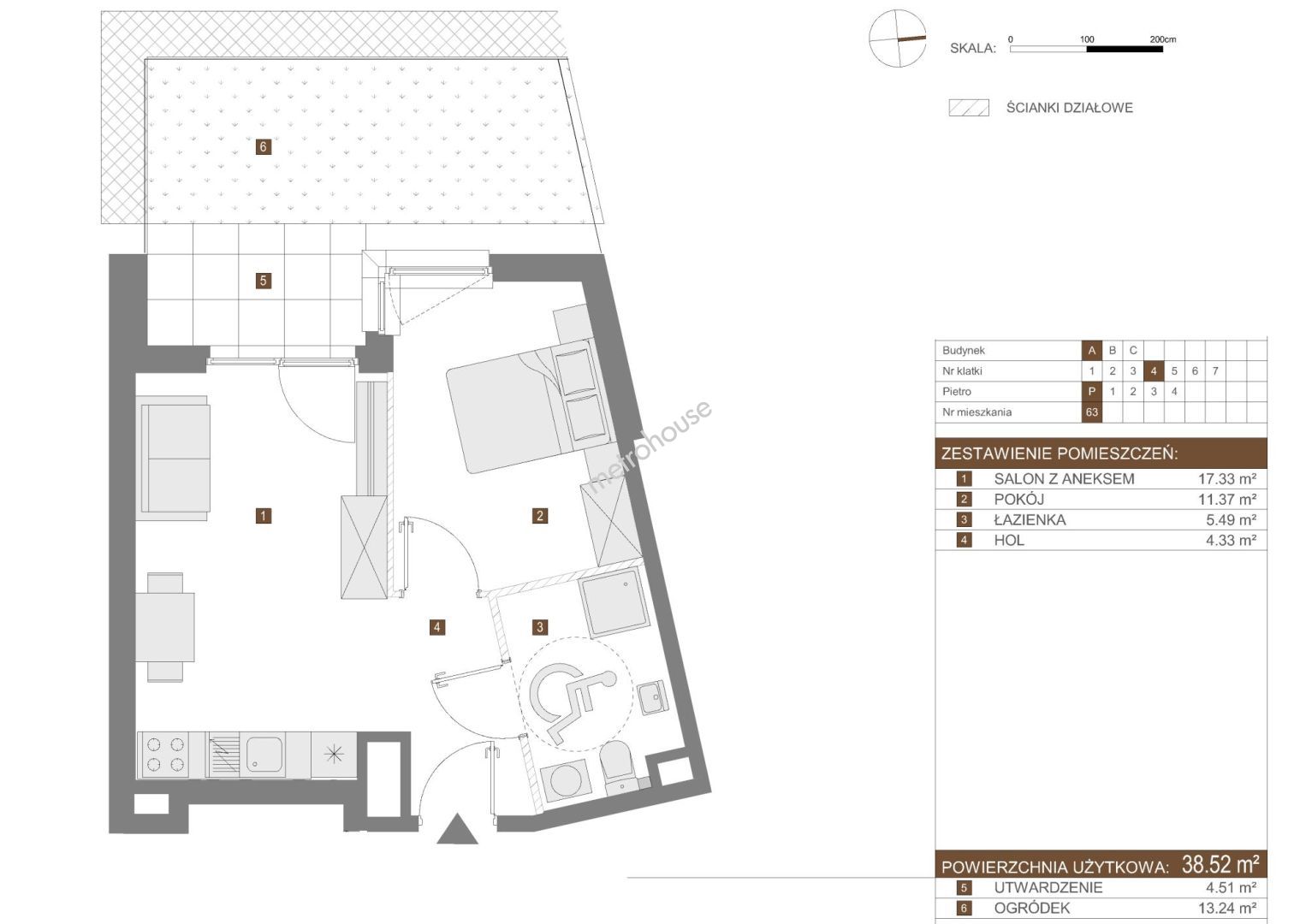Select highlighted building A in Budynek row

point(1091,350)
